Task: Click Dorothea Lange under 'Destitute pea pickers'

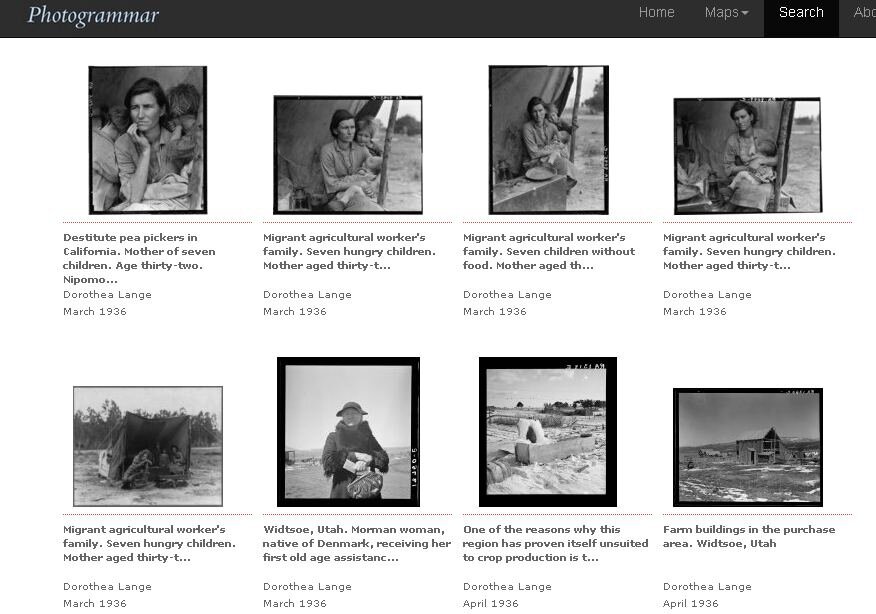Action: (107, 294)
